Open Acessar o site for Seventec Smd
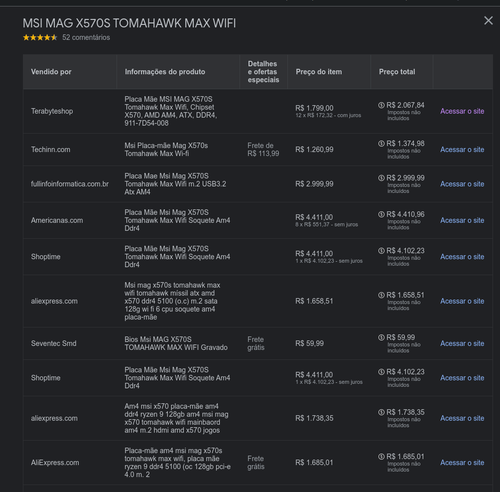The width and height of the screenshot is (500, 492). tap(462, 343)
